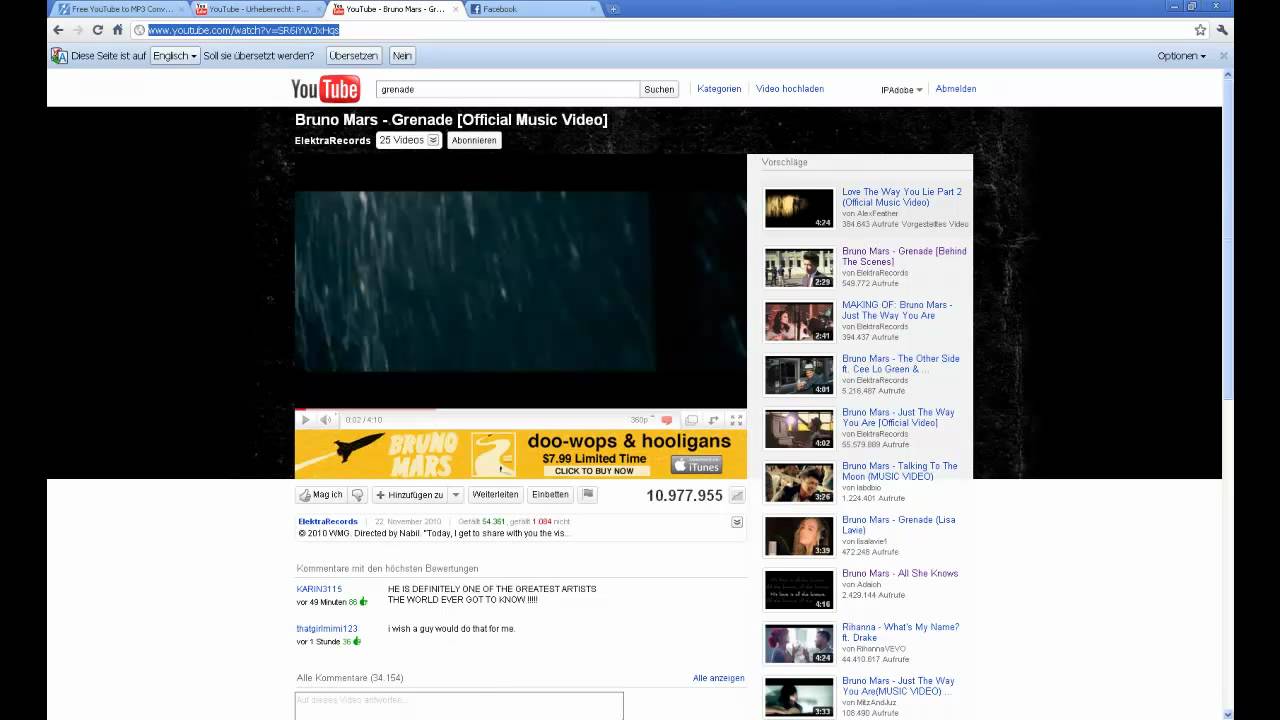Viewport: 1280px width, 720px height.
Task: Click the Einbetten embed button
Action: click(550, 495)
